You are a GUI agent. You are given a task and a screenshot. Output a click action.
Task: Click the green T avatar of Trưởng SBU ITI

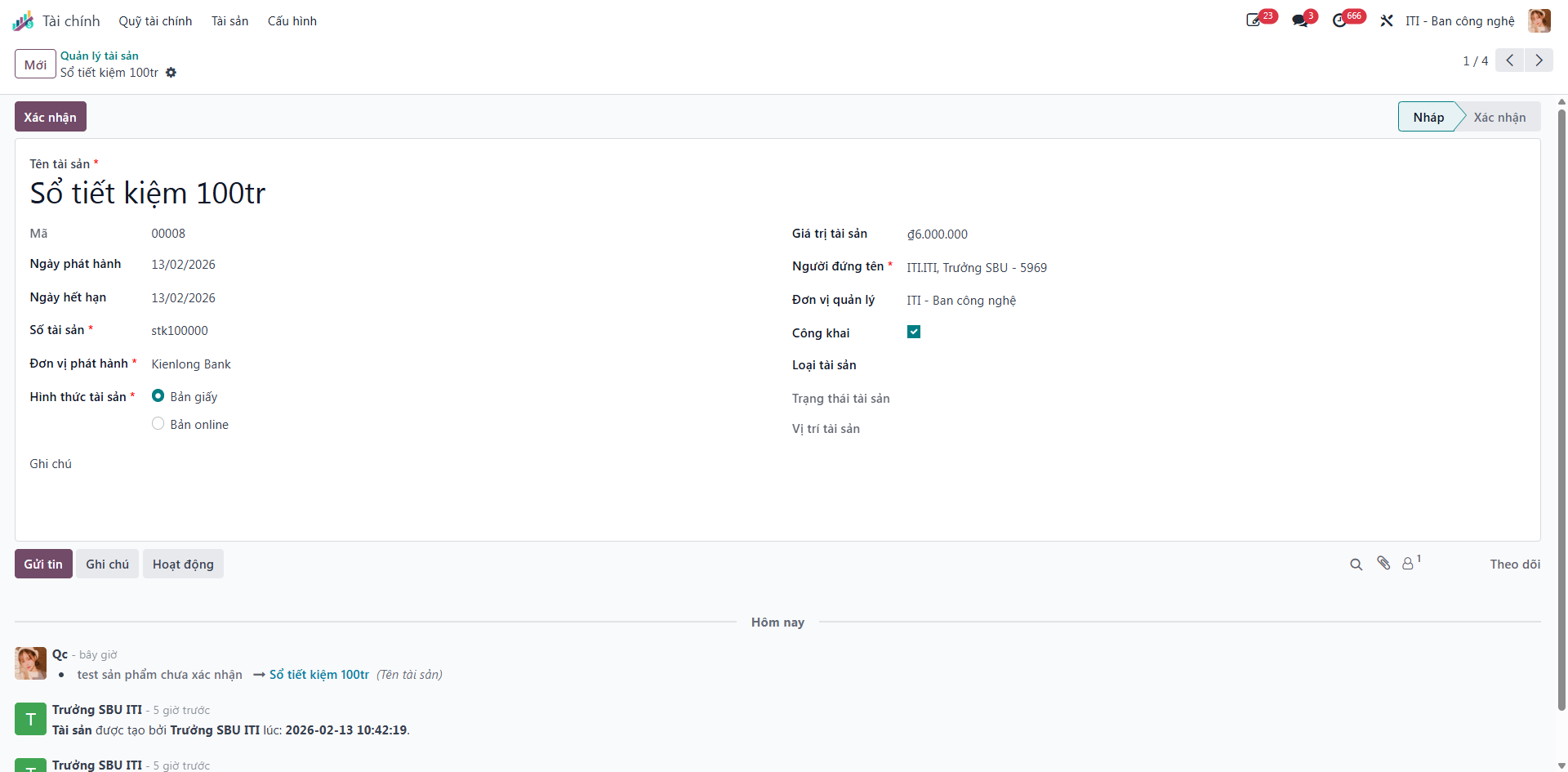(x=30, y=719)
